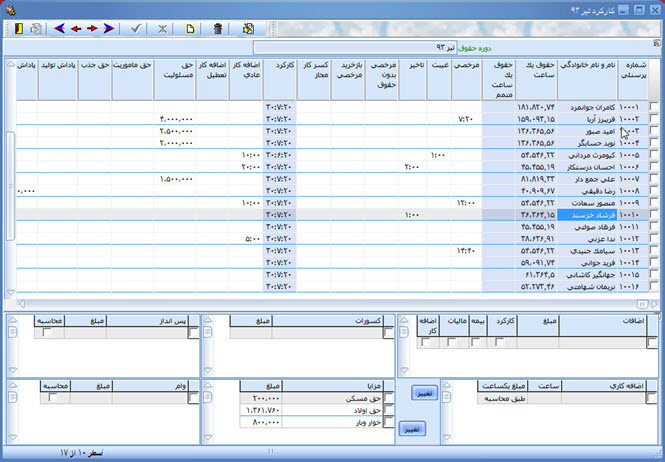
Task: Jump to last record with blue arrow
Action: [x=108, y=29]
